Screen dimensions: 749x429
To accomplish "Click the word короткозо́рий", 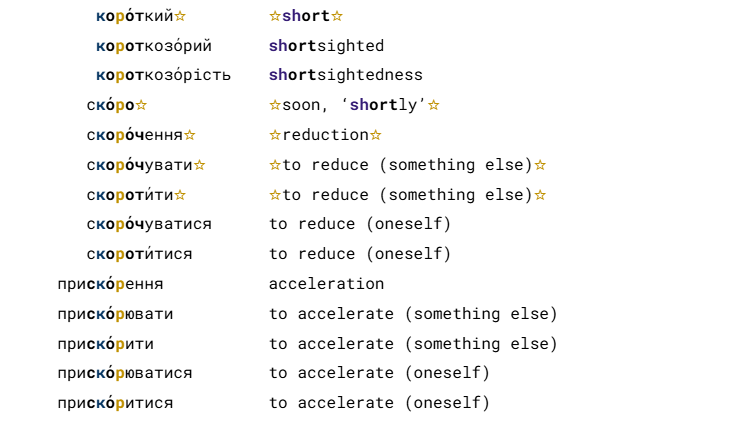I will (154, 46).
